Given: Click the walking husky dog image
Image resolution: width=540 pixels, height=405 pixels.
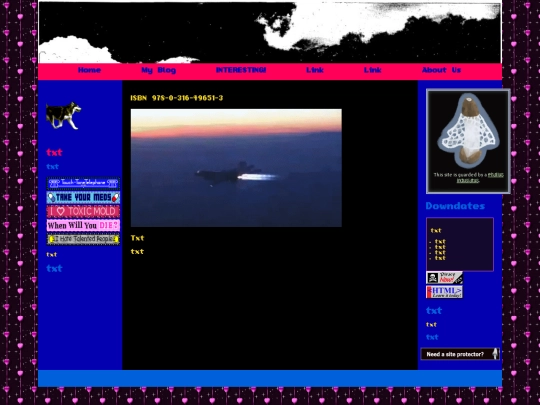Looking at the screenshot, I should tap(64, 115).
